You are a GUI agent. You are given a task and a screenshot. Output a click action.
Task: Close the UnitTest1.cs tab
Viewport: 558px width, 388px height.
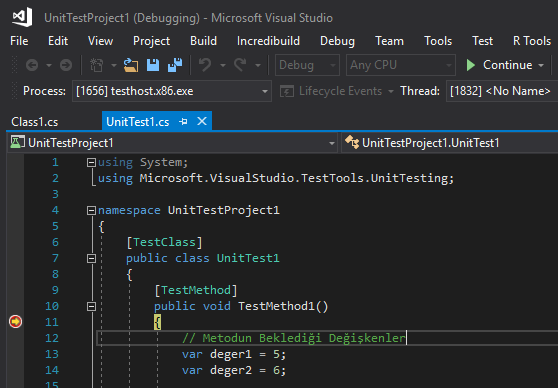[x=202, y=121]
